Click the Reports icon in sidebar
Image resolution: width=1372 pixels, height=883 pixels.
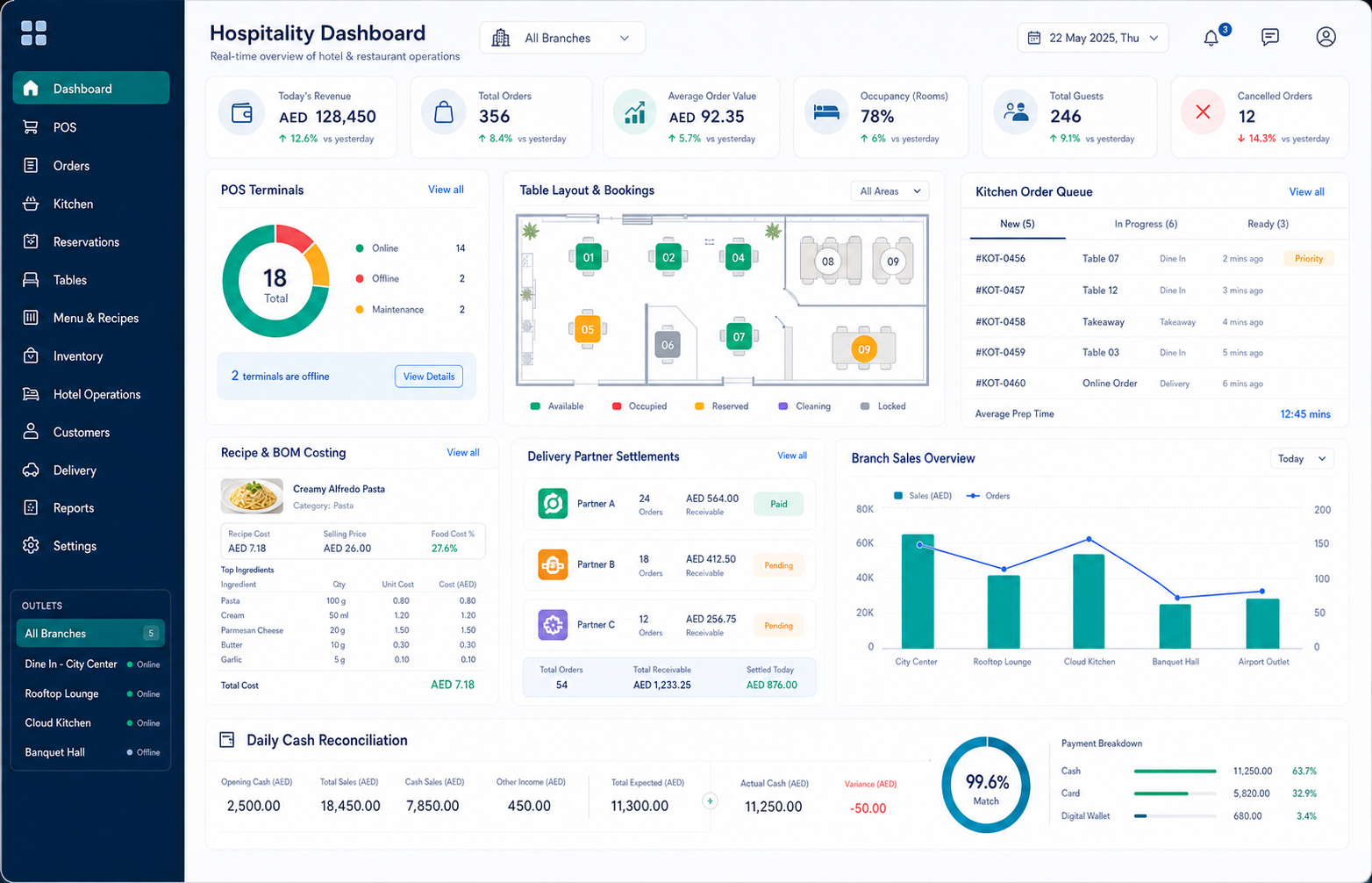click(31, 507)
